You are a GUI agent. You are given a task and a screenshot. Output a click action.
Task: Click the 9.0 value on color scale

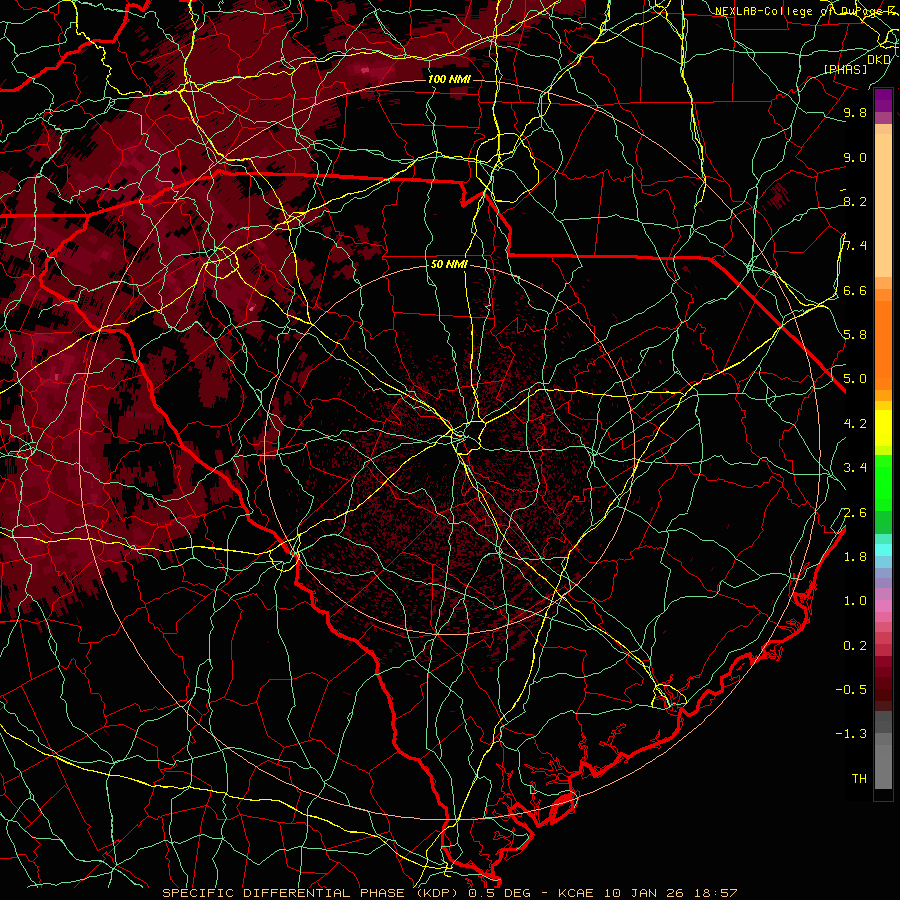pos(855,157)
